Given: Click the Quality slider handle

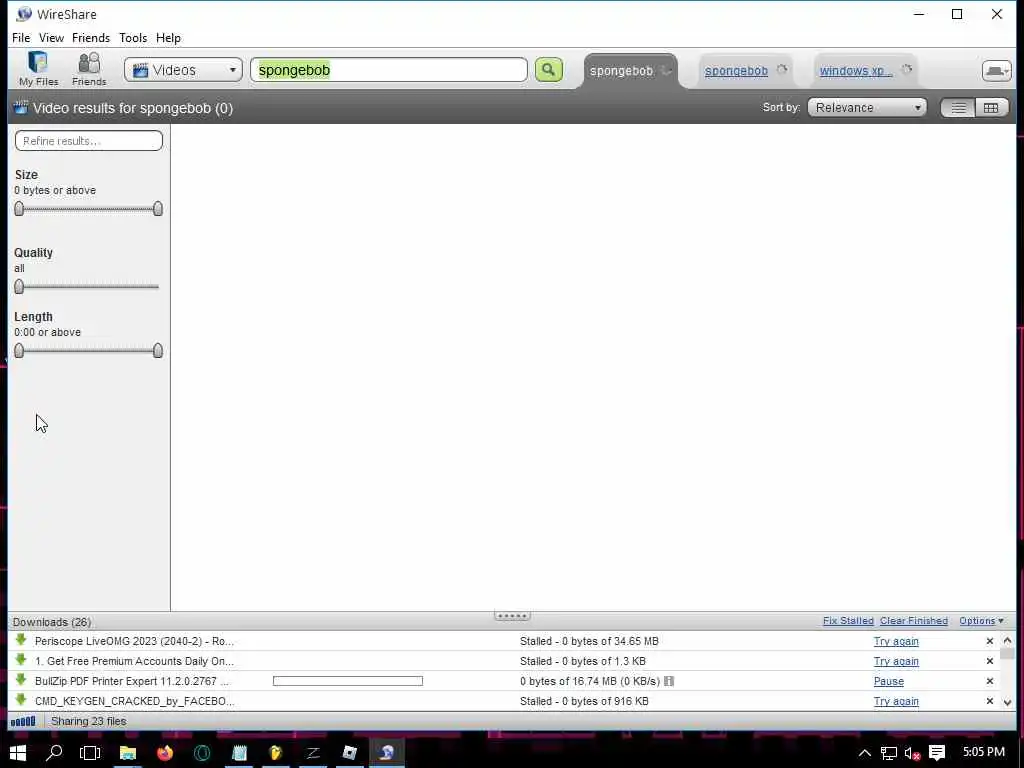Looking at the screenshot, I should pos(19,287).
